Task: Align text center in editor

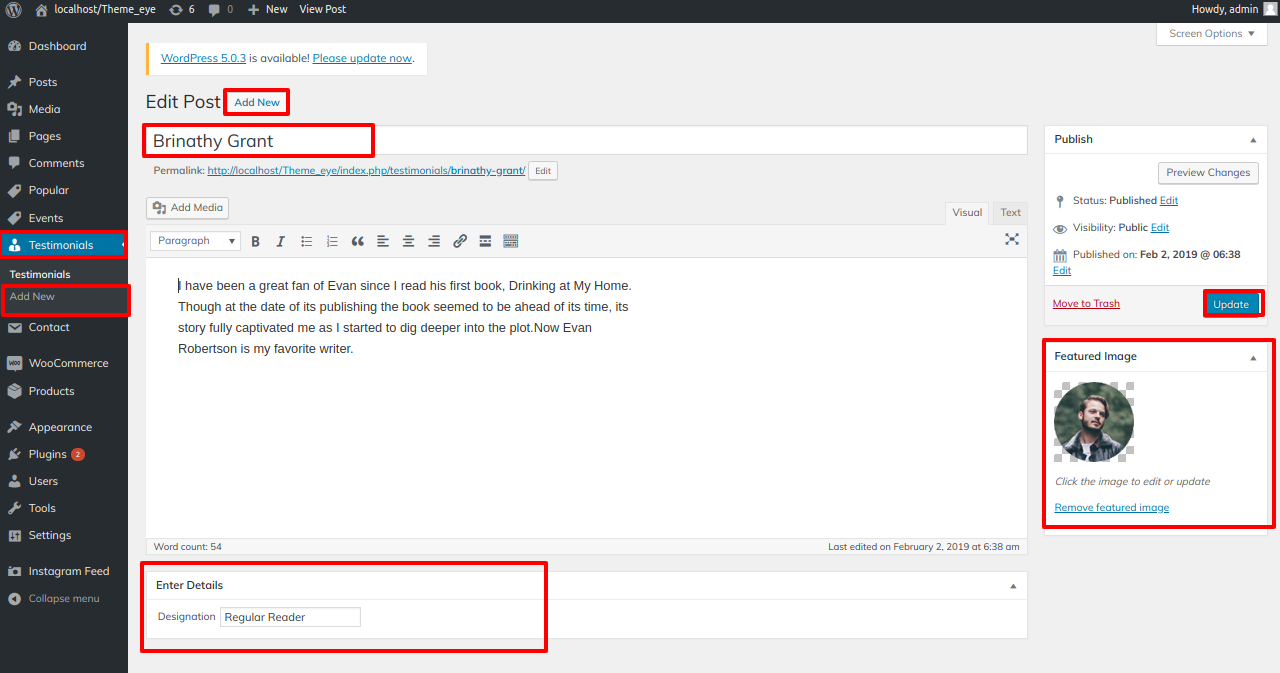Action: click(x=408, y=241)
